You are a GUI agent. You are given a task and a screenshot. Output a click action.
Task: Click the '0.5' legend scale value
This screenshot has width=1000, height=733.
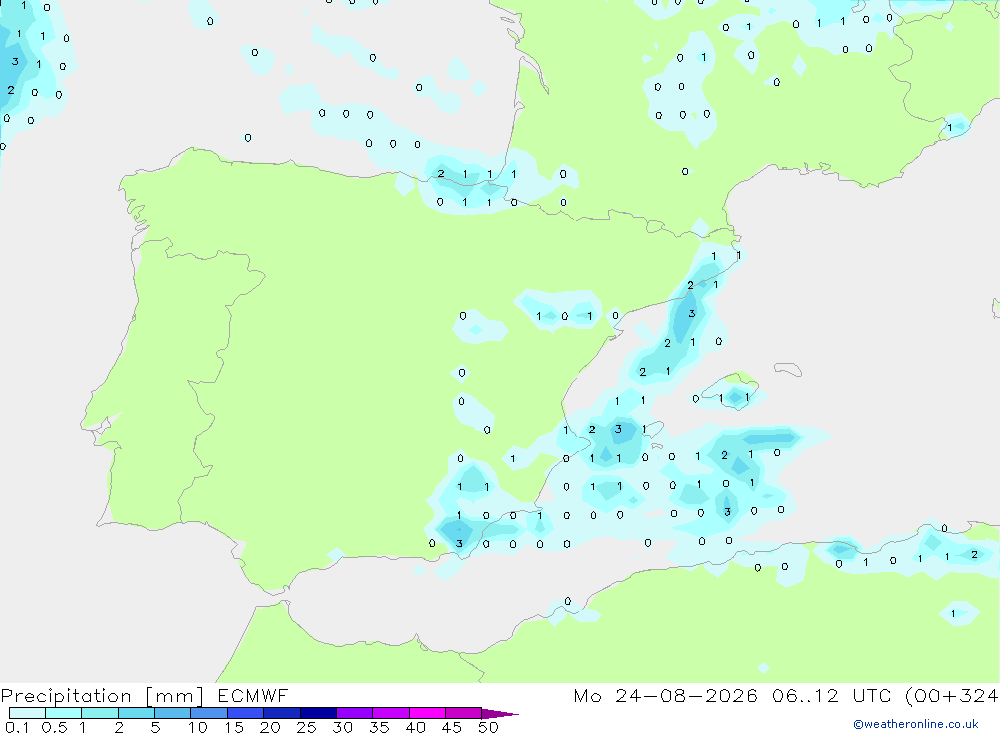[54, 727]
